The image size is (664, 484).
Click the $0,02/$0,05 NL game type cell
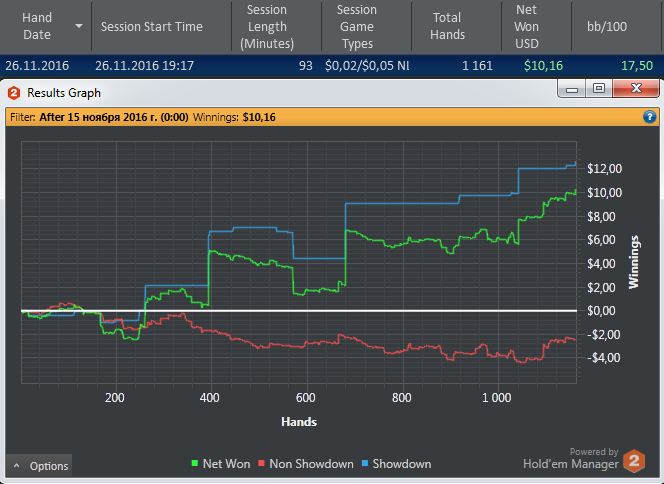tap(367, 66)
